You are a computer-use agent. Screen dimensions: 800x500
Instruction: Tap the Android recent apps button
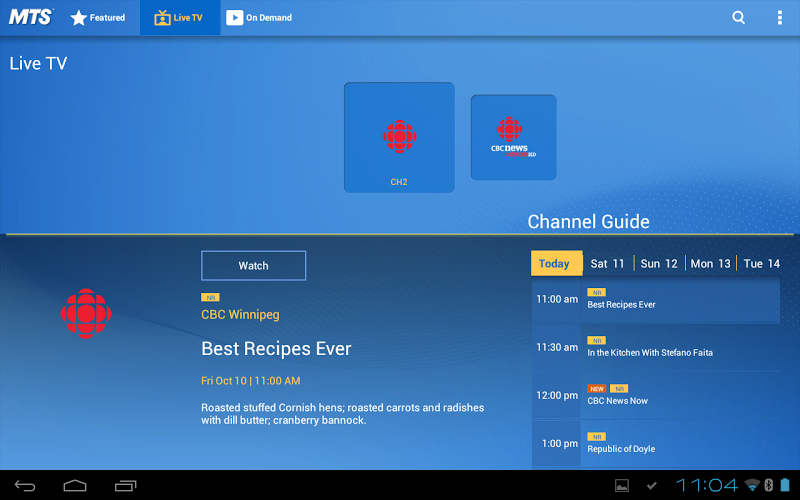pos(126,486)
